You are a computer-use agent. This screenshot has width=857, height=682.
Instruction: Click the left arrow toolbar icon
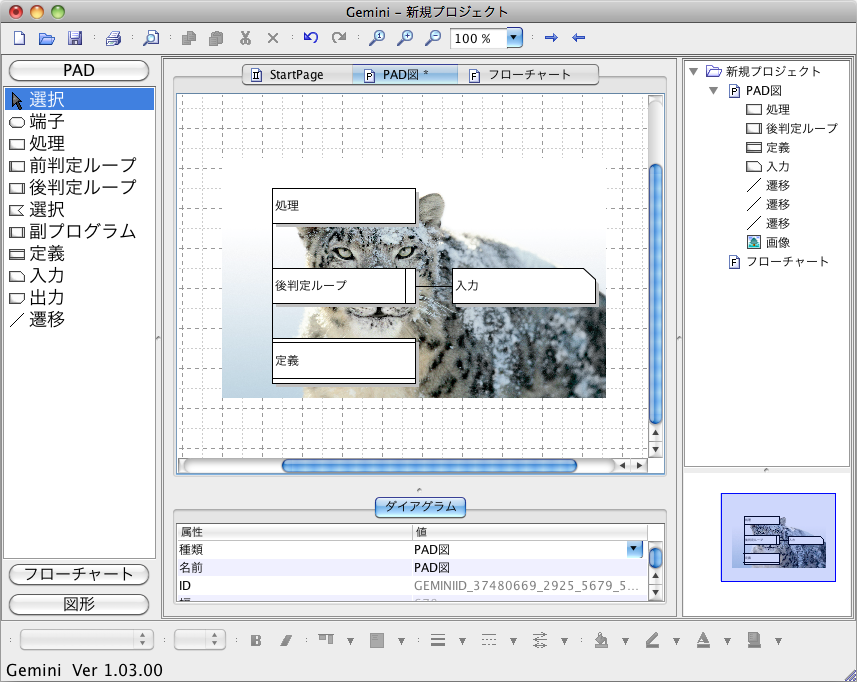578,38
